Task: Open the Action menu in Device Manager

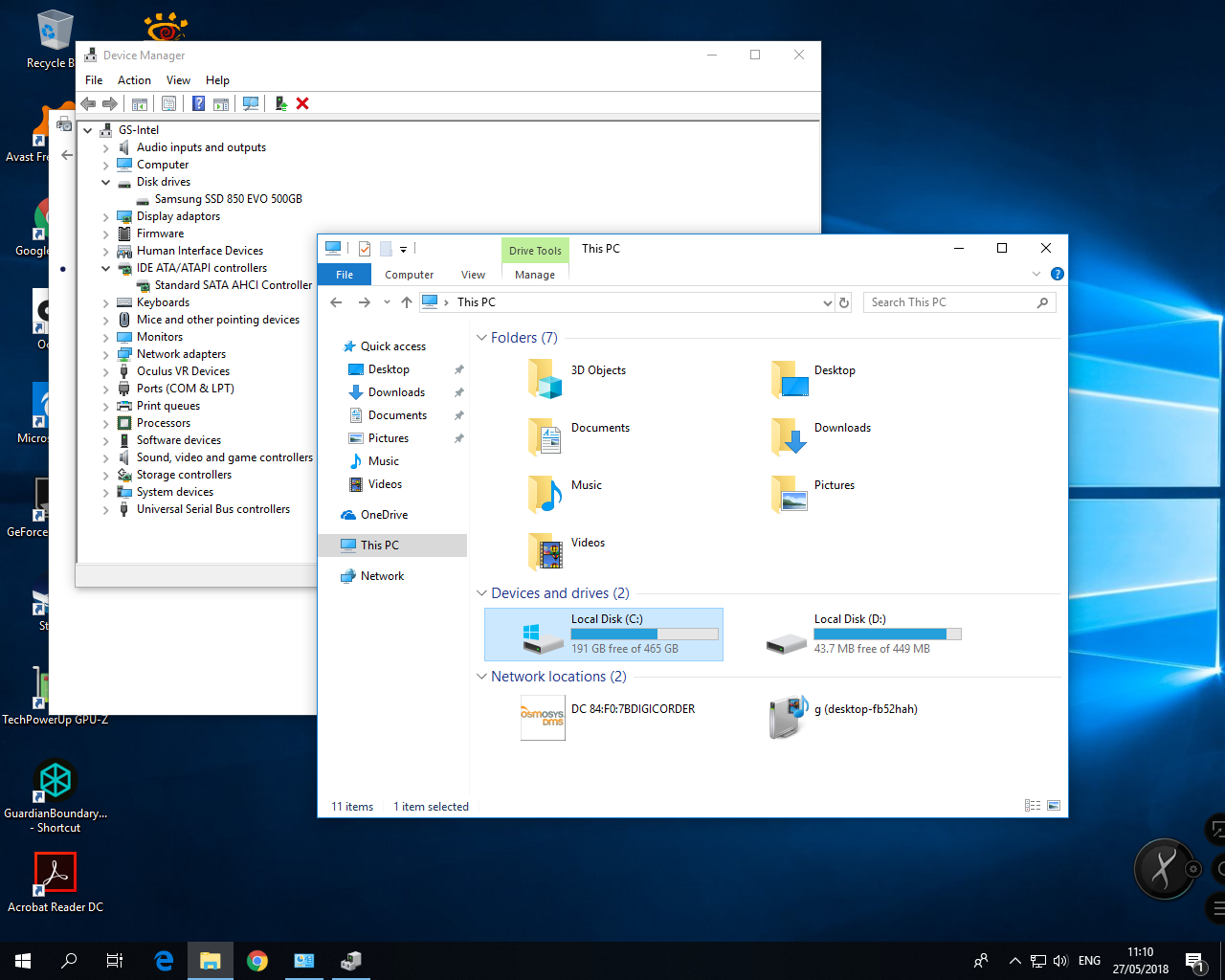Action: [134, 80]
